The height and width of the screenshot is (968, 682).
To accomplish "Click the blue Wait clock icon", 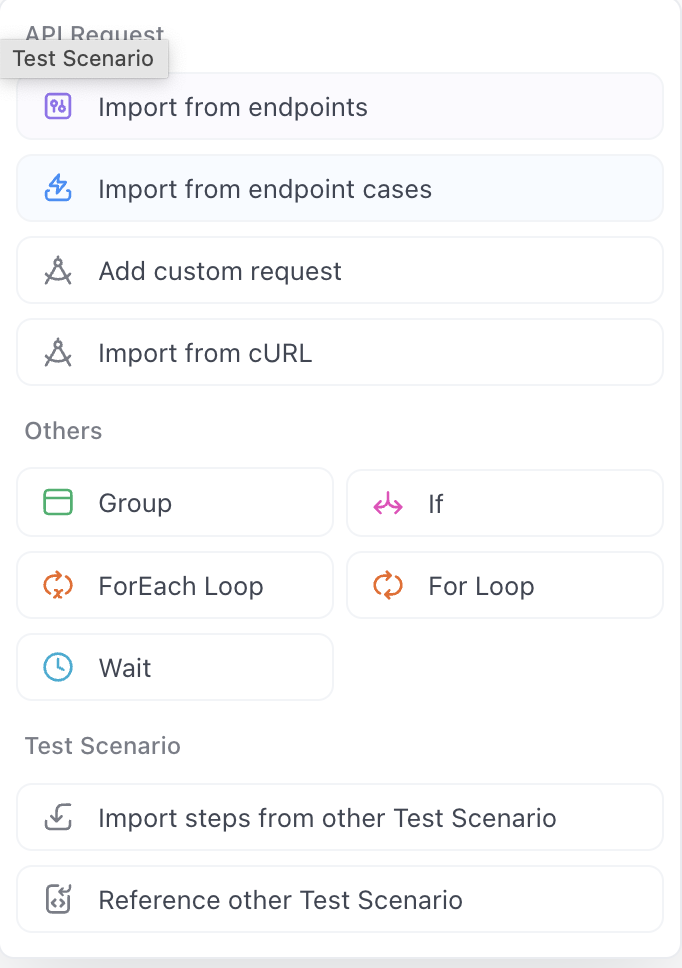I will [x=59, y=667].
